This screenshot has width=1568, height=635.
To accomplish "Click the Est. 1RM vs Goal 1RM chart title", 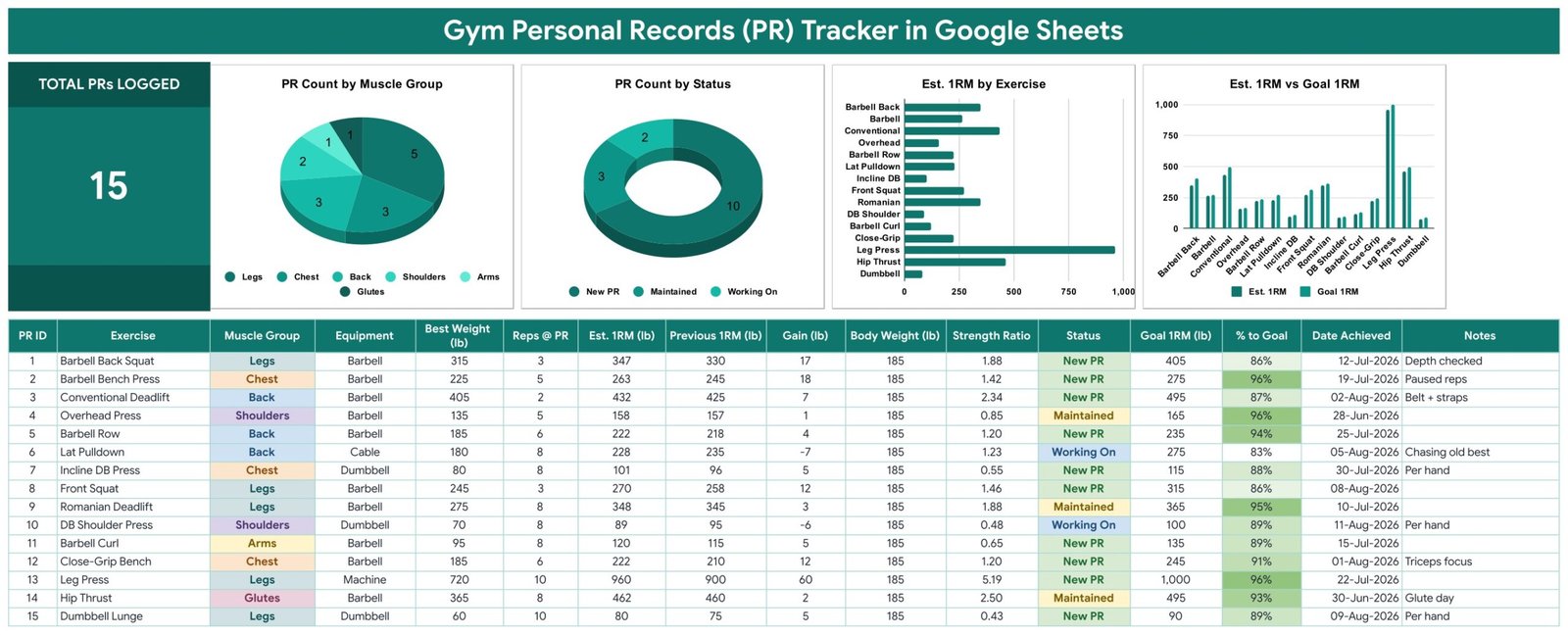I will pos(1294,84).
